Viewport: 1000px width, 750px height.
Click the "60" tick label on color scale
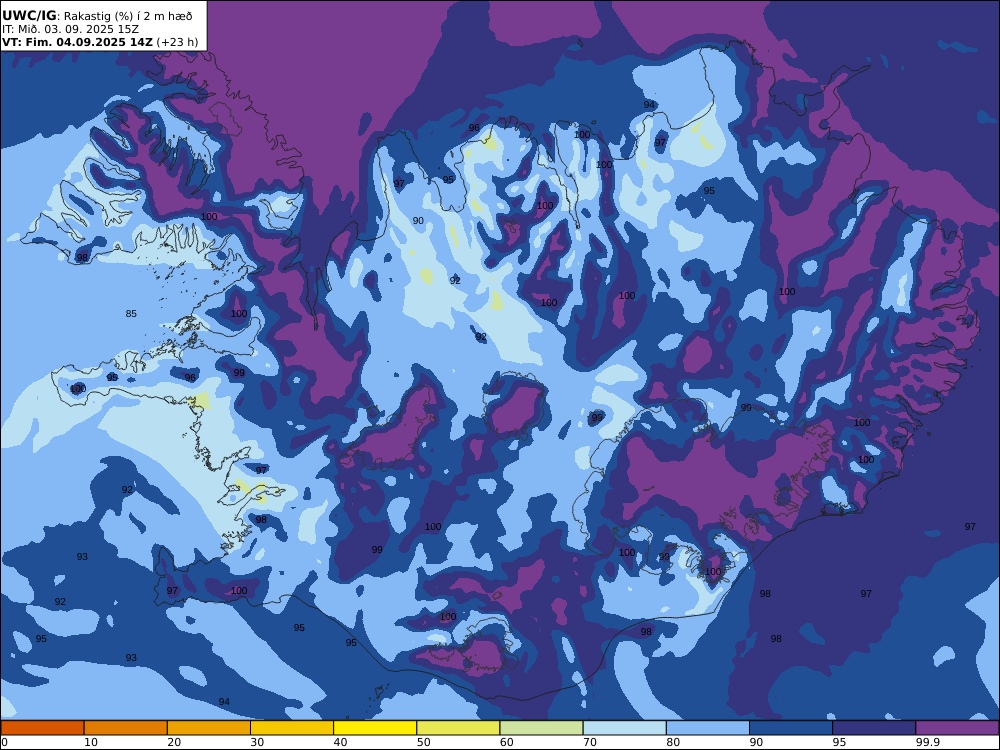click(506, 742)
